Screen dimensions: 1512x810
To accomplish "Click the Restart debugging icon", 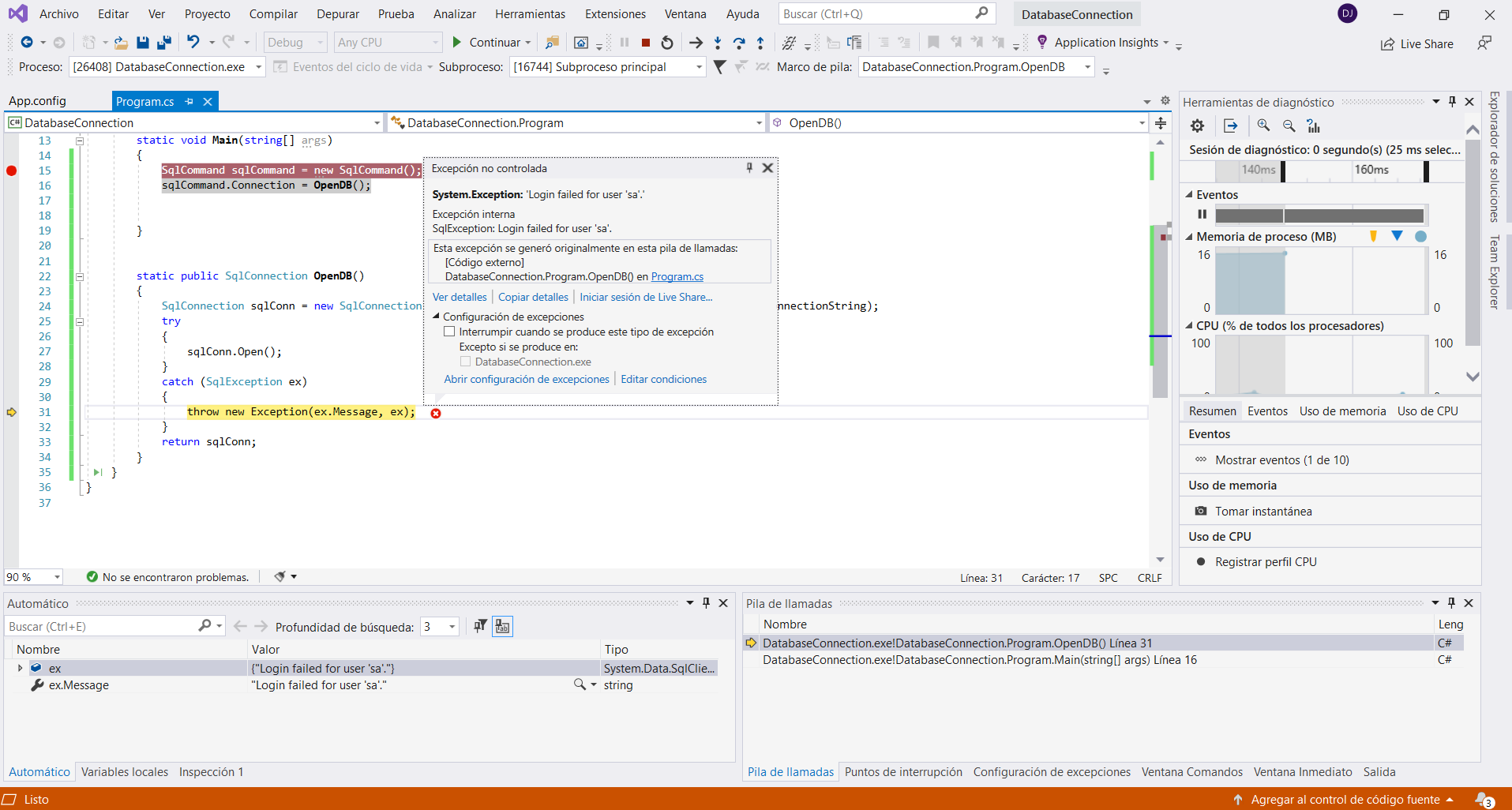I will tap(667, 43).
